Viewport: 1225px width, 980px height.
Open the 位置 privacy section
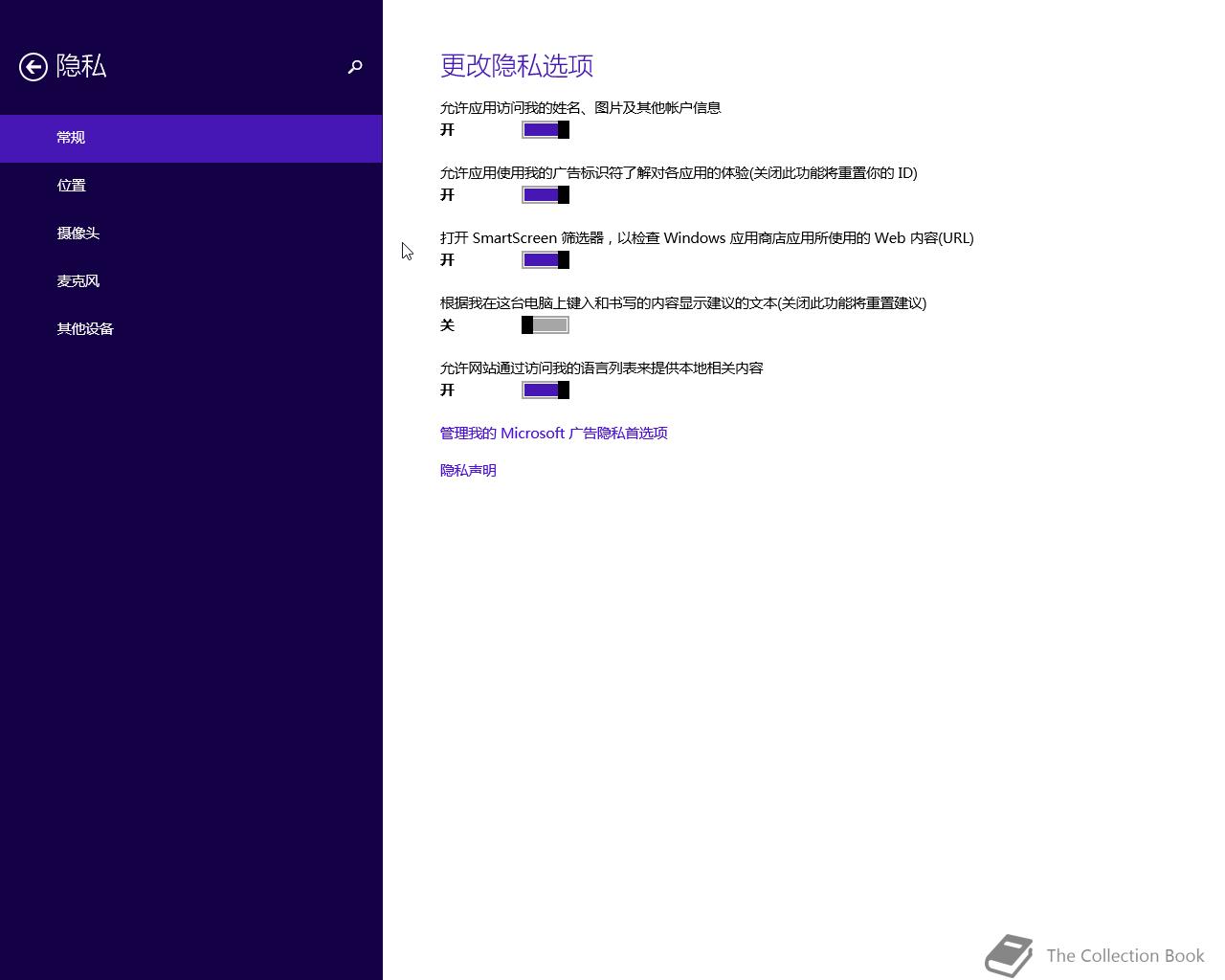click(191, 186)
